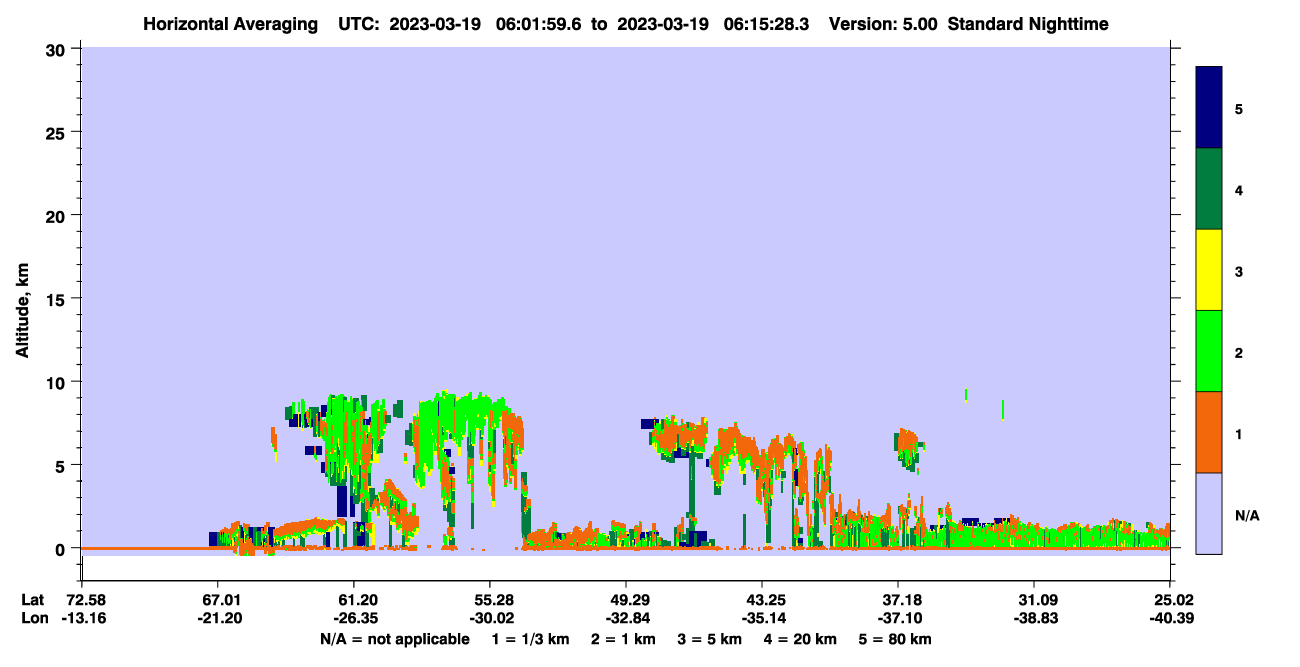Click the 'Lon' row label
This screenshot has width=1300, height=667.
pos(33,618)
